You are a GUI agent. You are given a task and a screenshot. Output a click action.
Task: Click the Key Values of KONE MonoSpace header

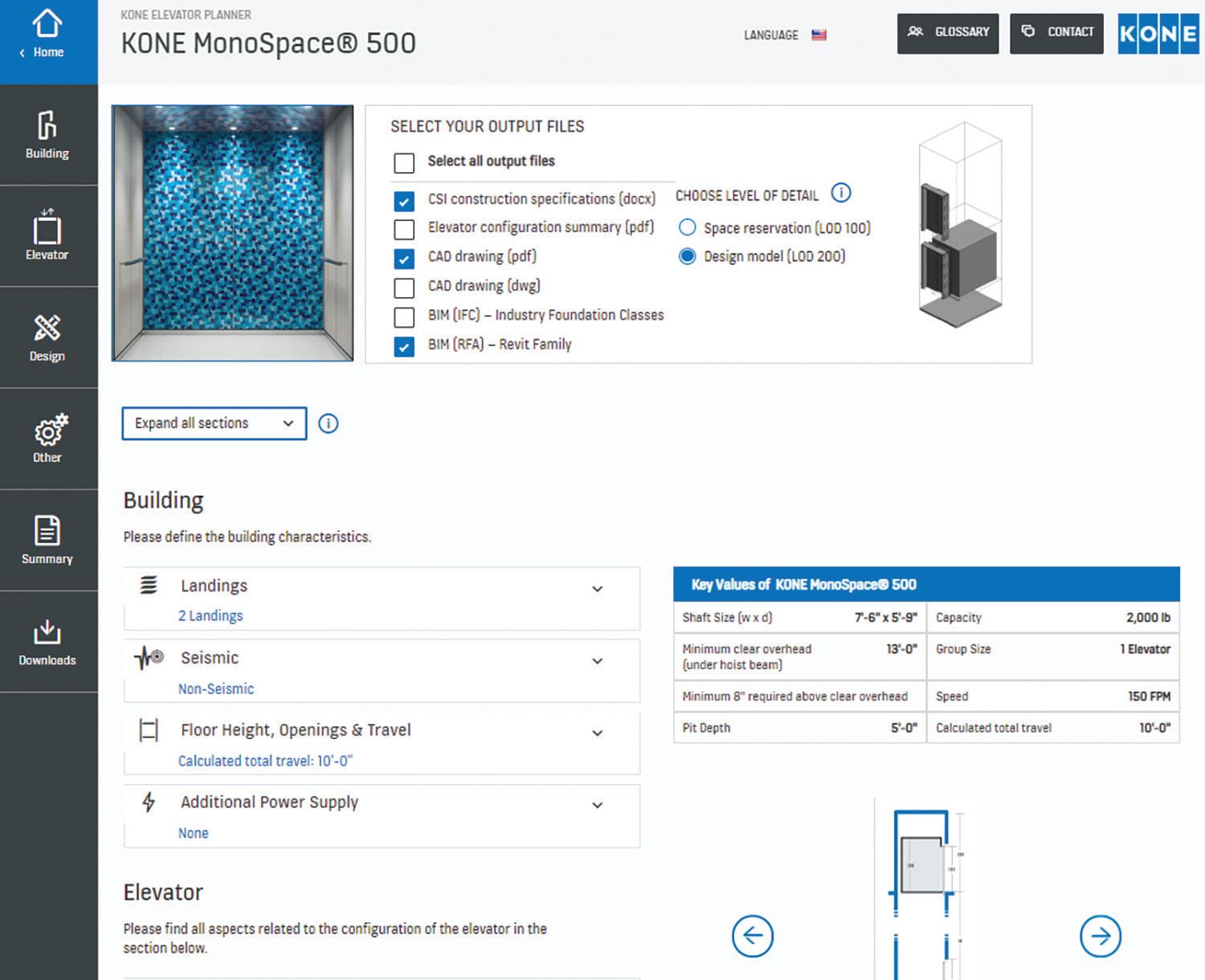pyautogui.click(x=926, y=585)
